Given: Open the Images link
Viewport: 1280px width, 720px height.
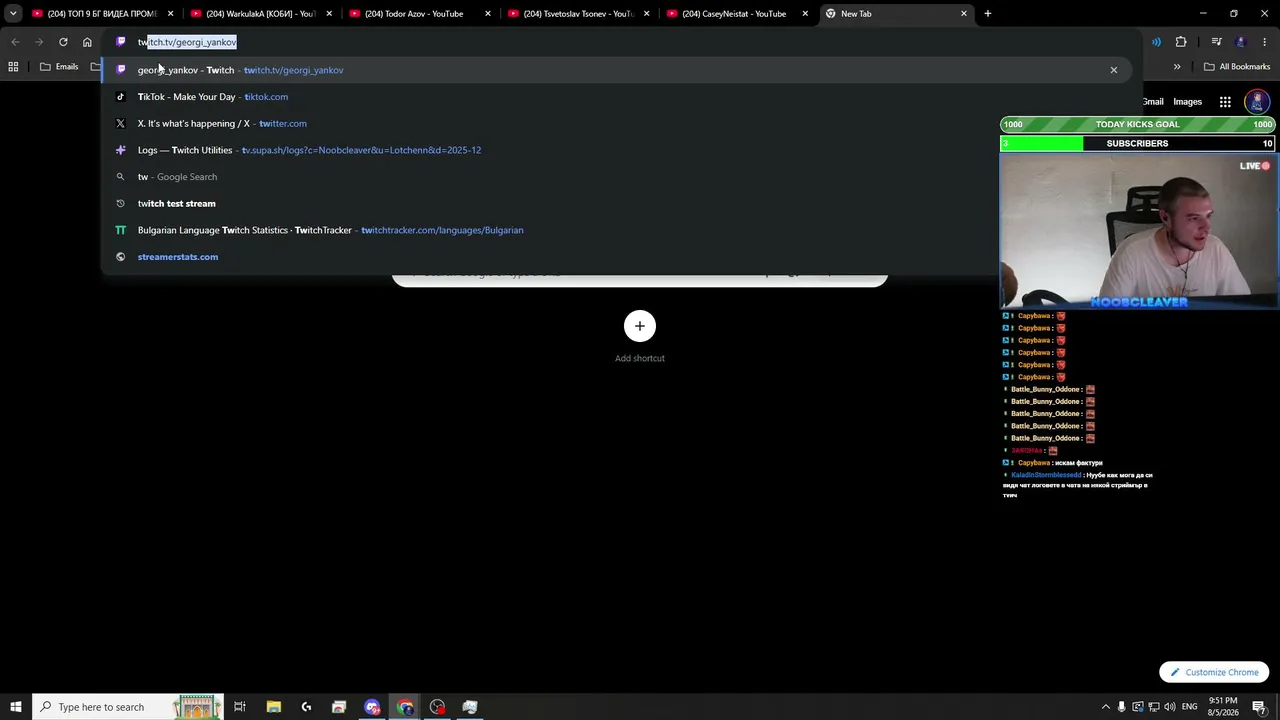Looking at the screenshot, I should coord(1188,102).
